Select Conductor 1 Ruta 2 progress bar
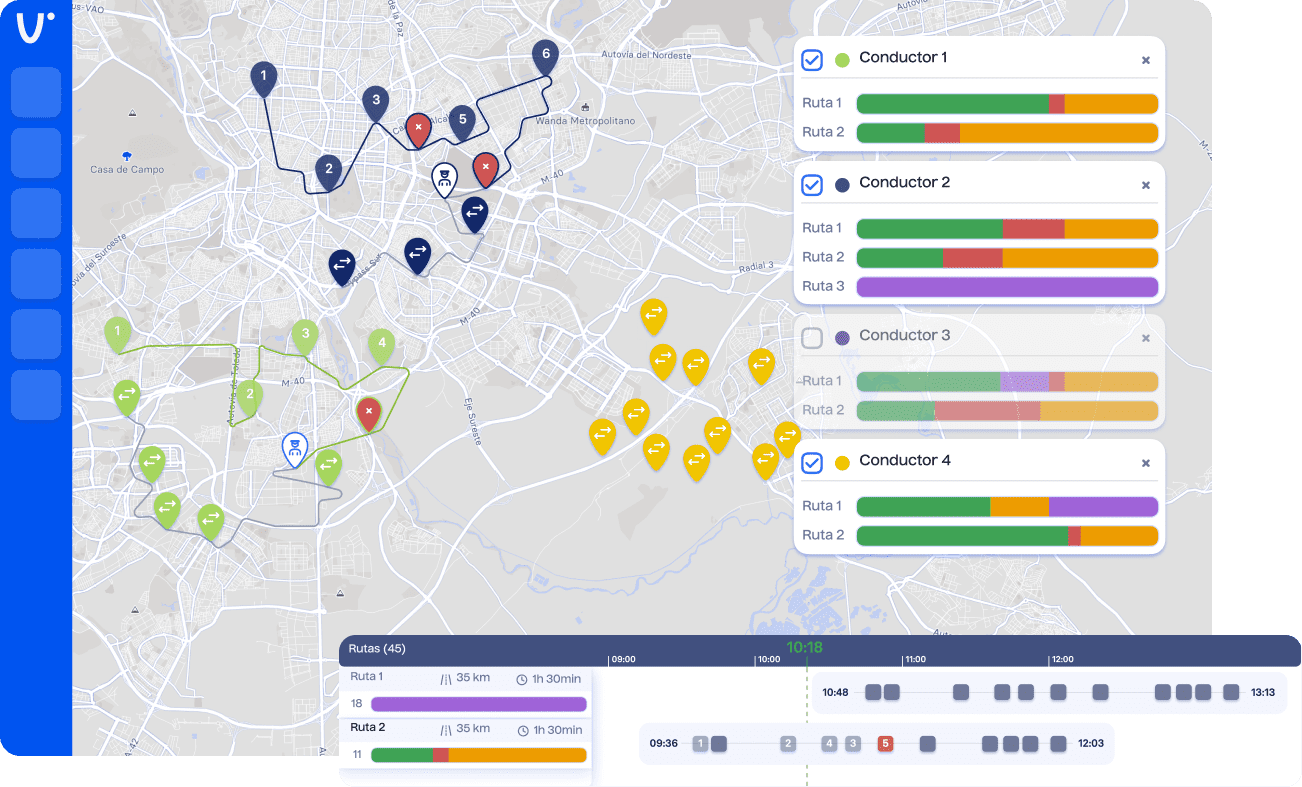Image resolution: width=1302 pixels, height=787 pixels. pyautogui.click(x=1007, y=133)
